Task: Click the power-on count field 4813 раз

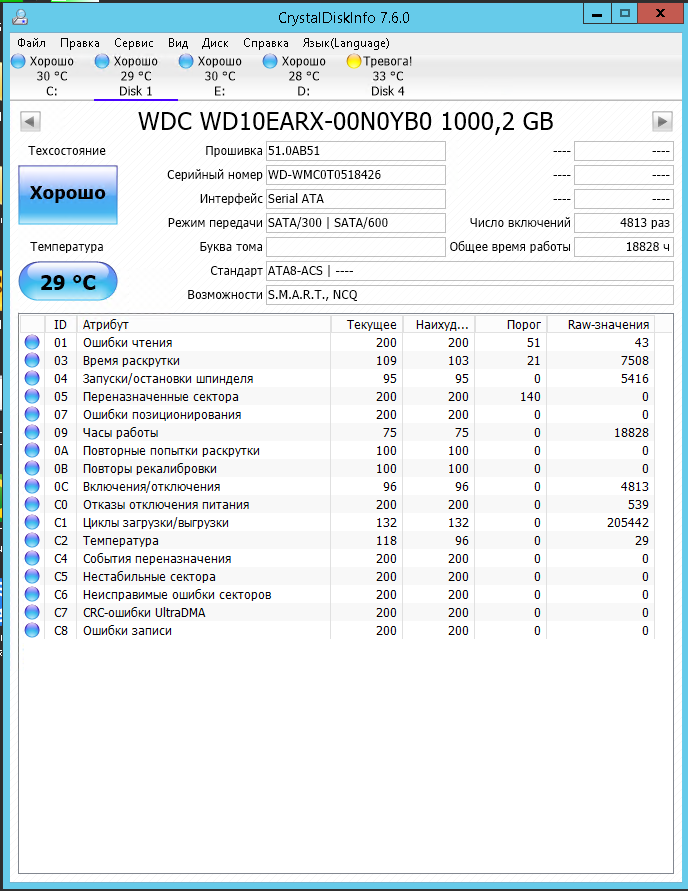Action: [x=624, y=223]
